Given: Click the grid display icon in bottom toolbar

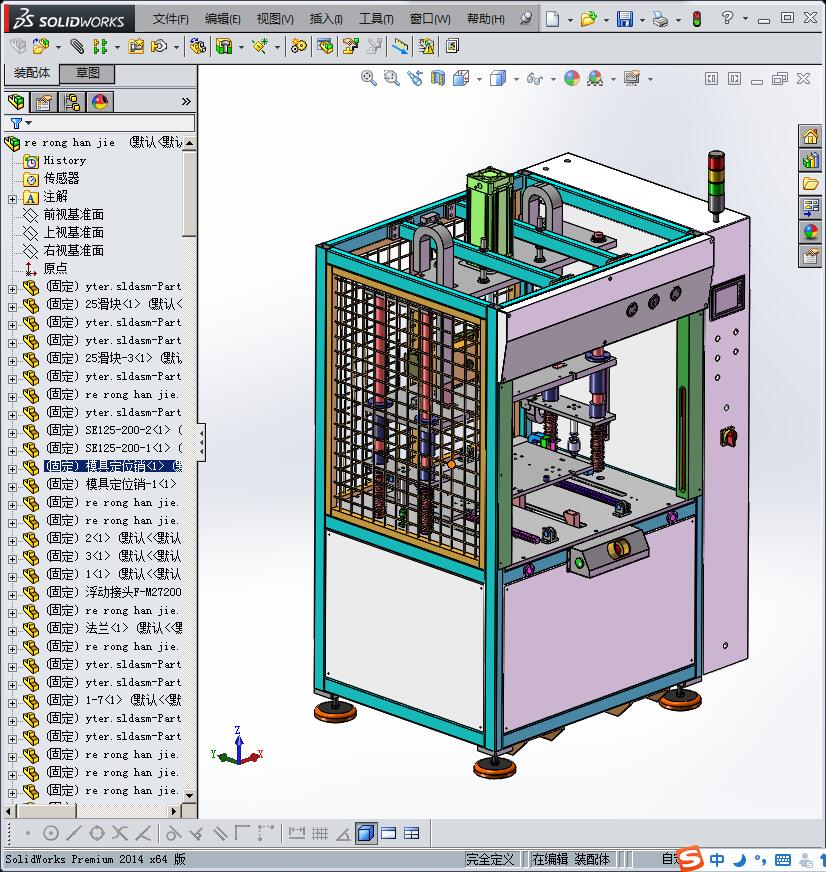Looking at the screenshot, I should (320, 833).
